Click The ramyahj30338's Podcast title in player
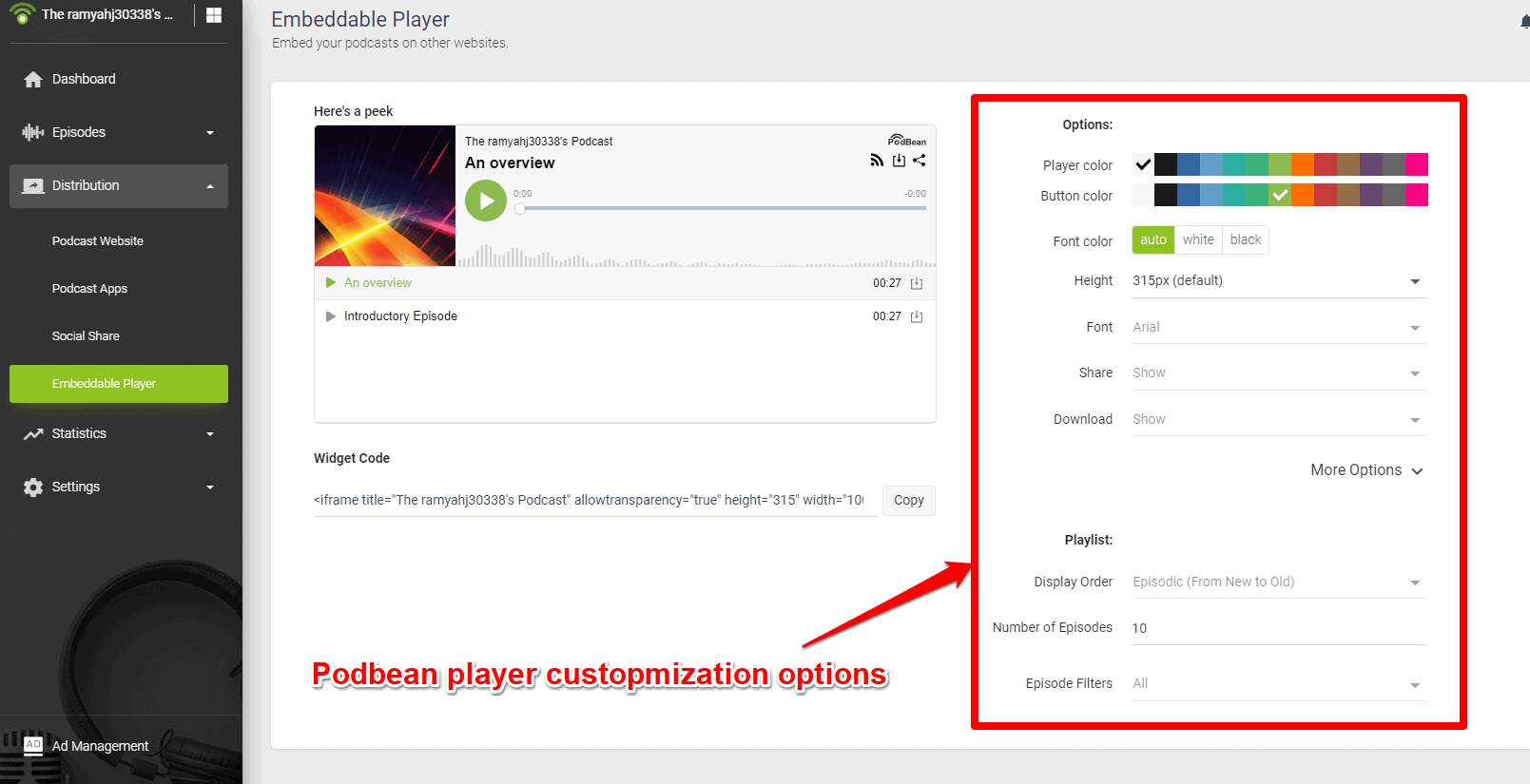This screenshot has width=1530, height=784. click(x=538, y=142)
